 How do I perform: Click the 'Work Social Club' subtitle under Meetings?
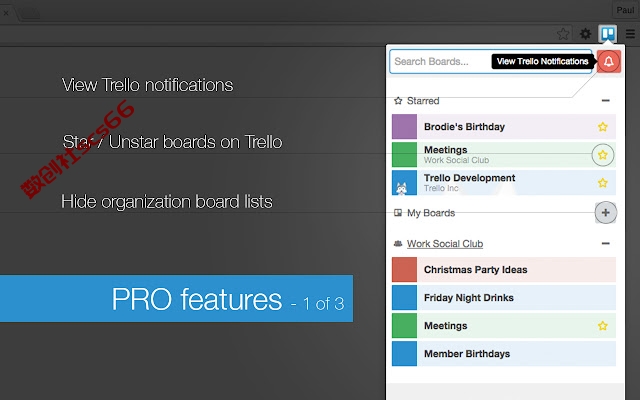click(x=456, y=160)
